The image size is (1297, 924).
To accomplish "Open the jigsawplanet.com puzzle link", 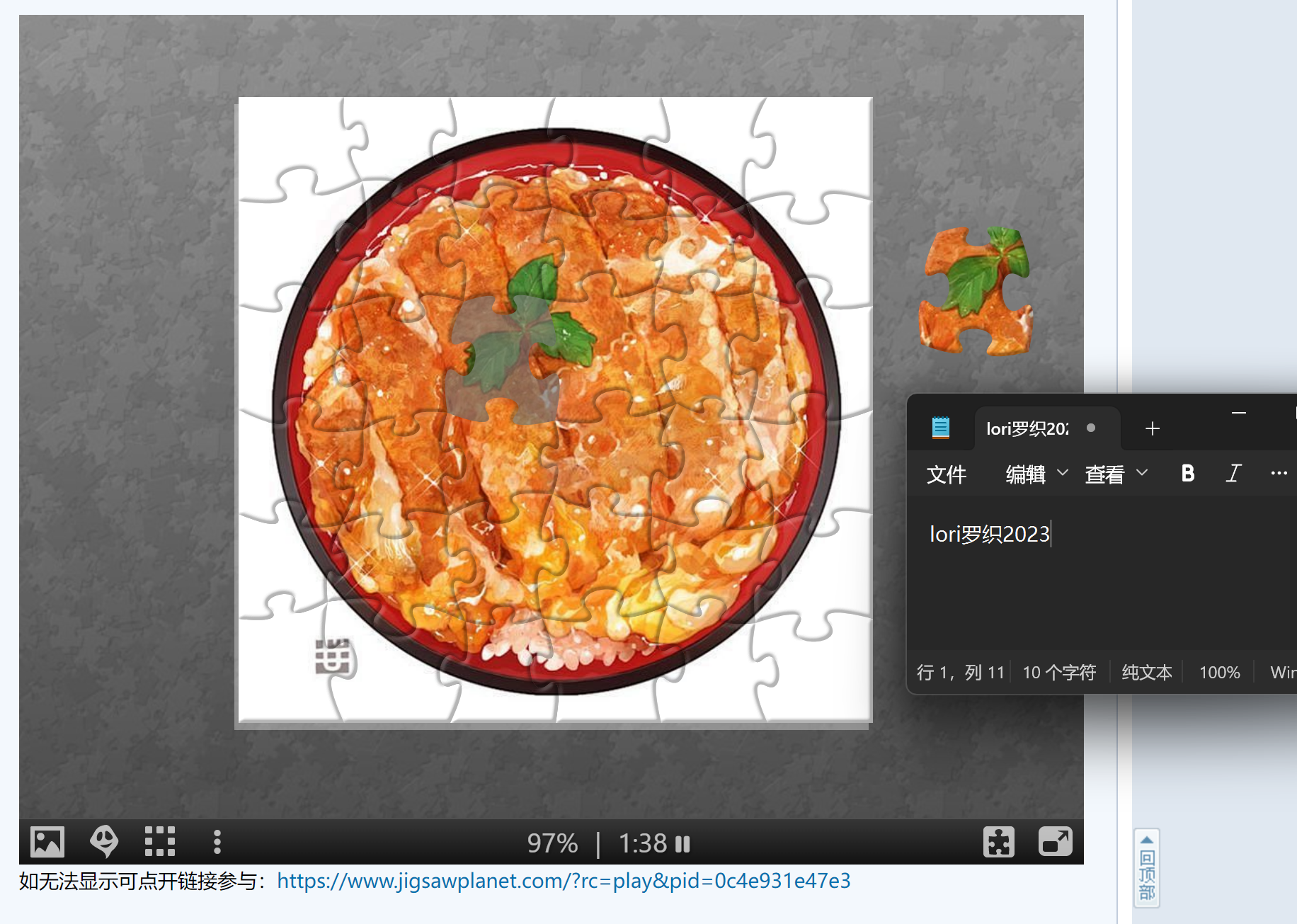I will tap(564, 881).
